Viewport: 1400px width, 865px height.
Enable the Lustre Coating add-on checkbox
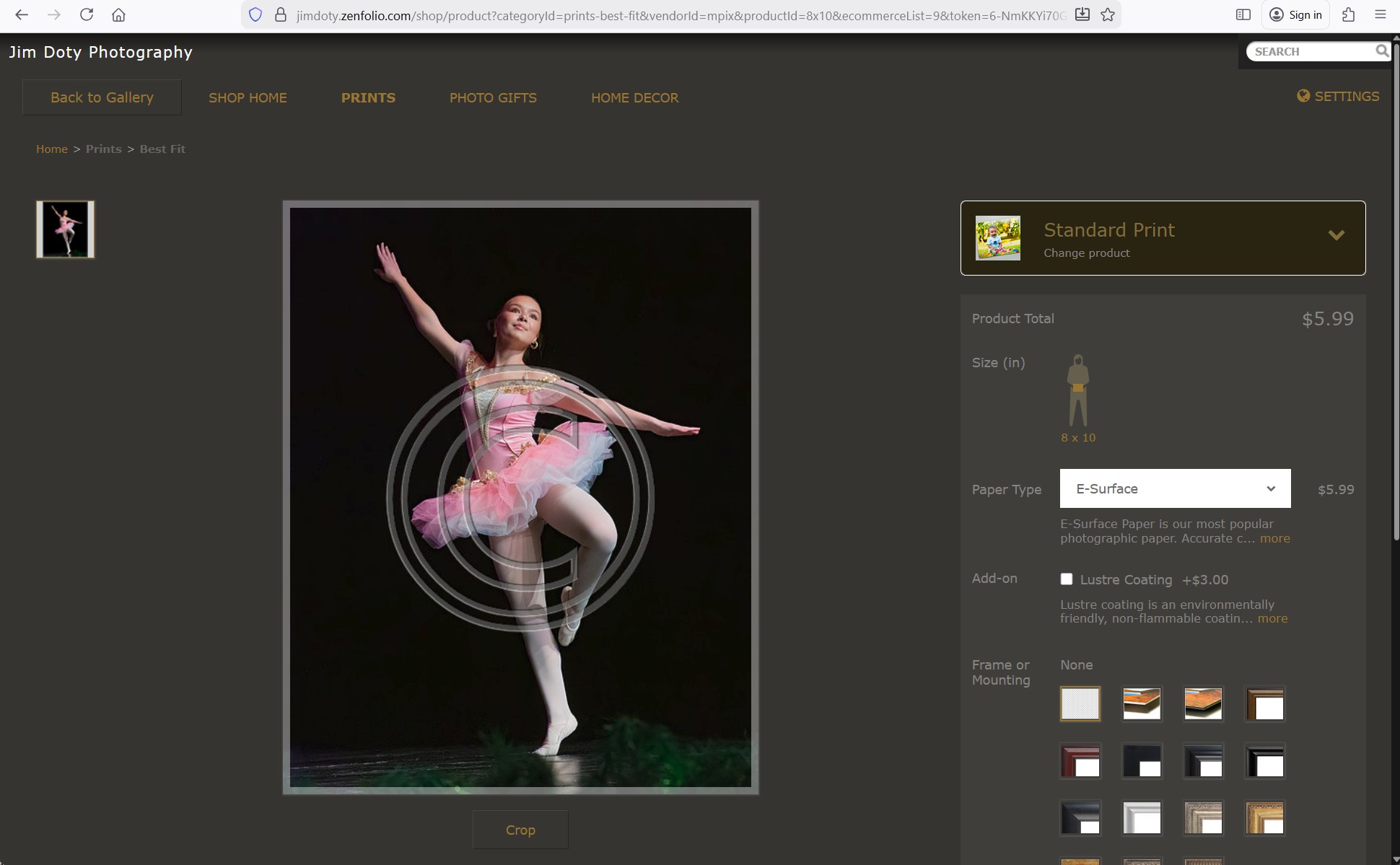(1067, 579)
